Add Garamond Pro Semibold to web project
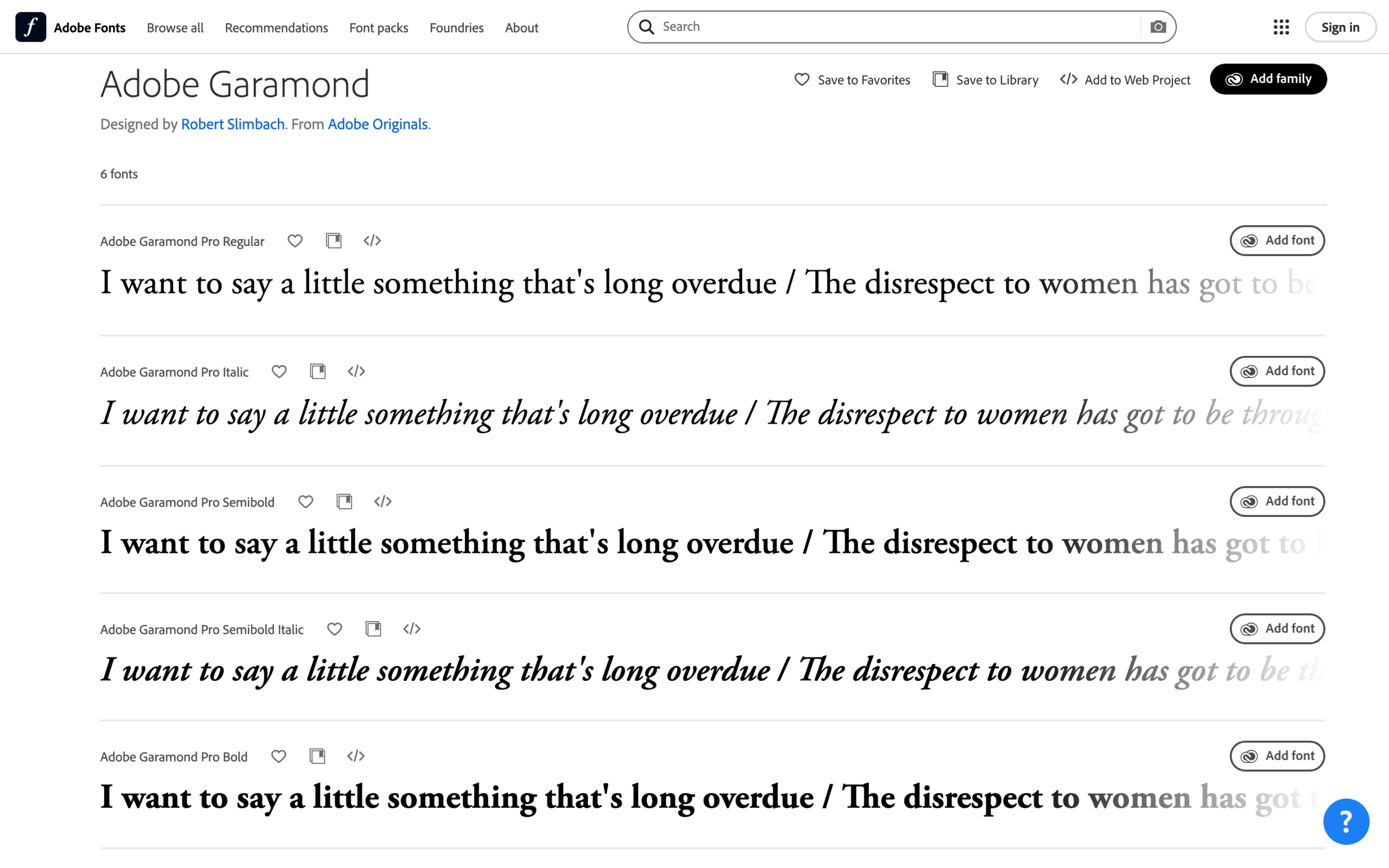Screen dimensions: 1389x868 383,502
